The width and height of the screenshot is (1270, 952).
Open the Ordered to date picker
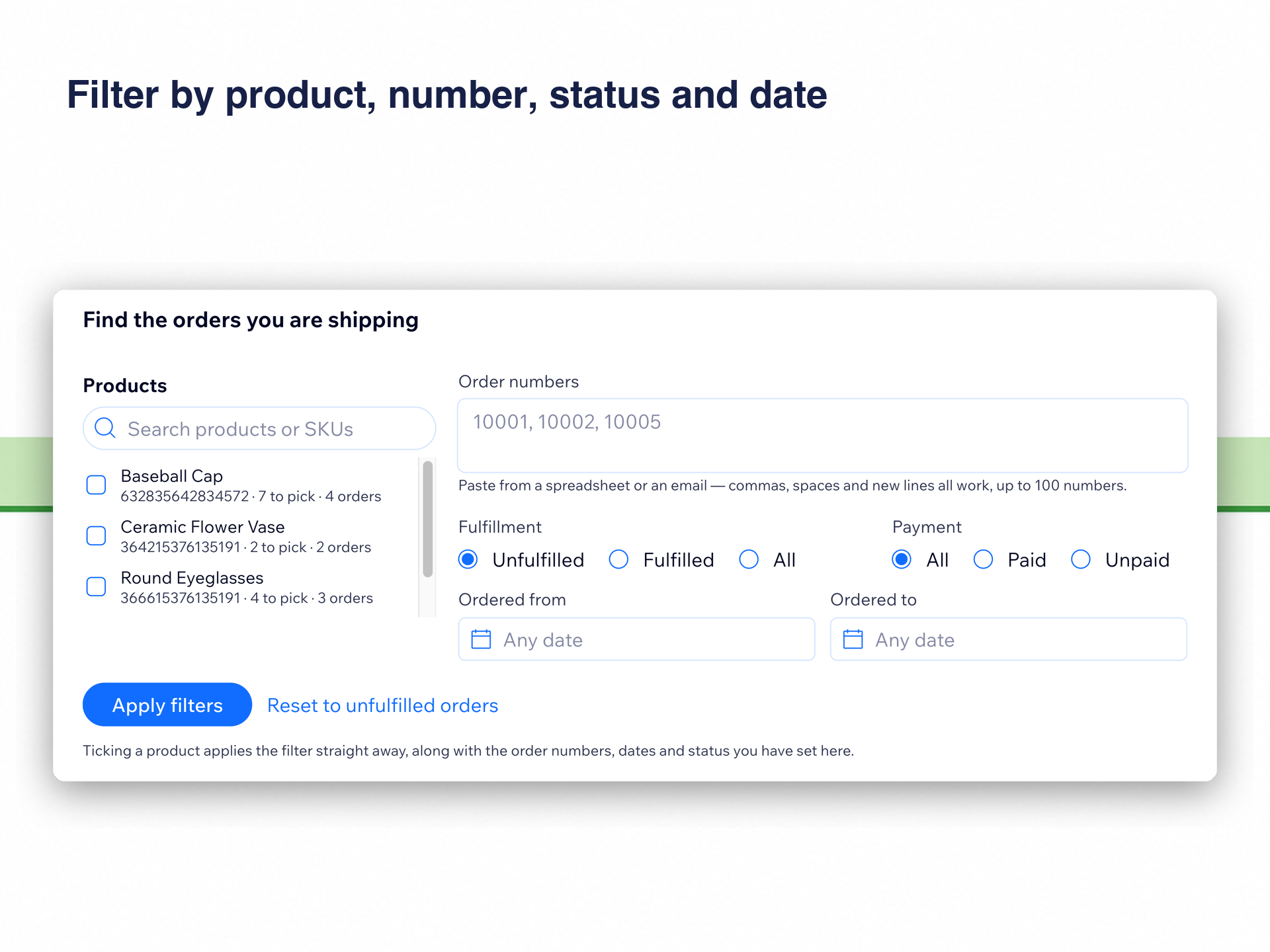[1009, 639]
